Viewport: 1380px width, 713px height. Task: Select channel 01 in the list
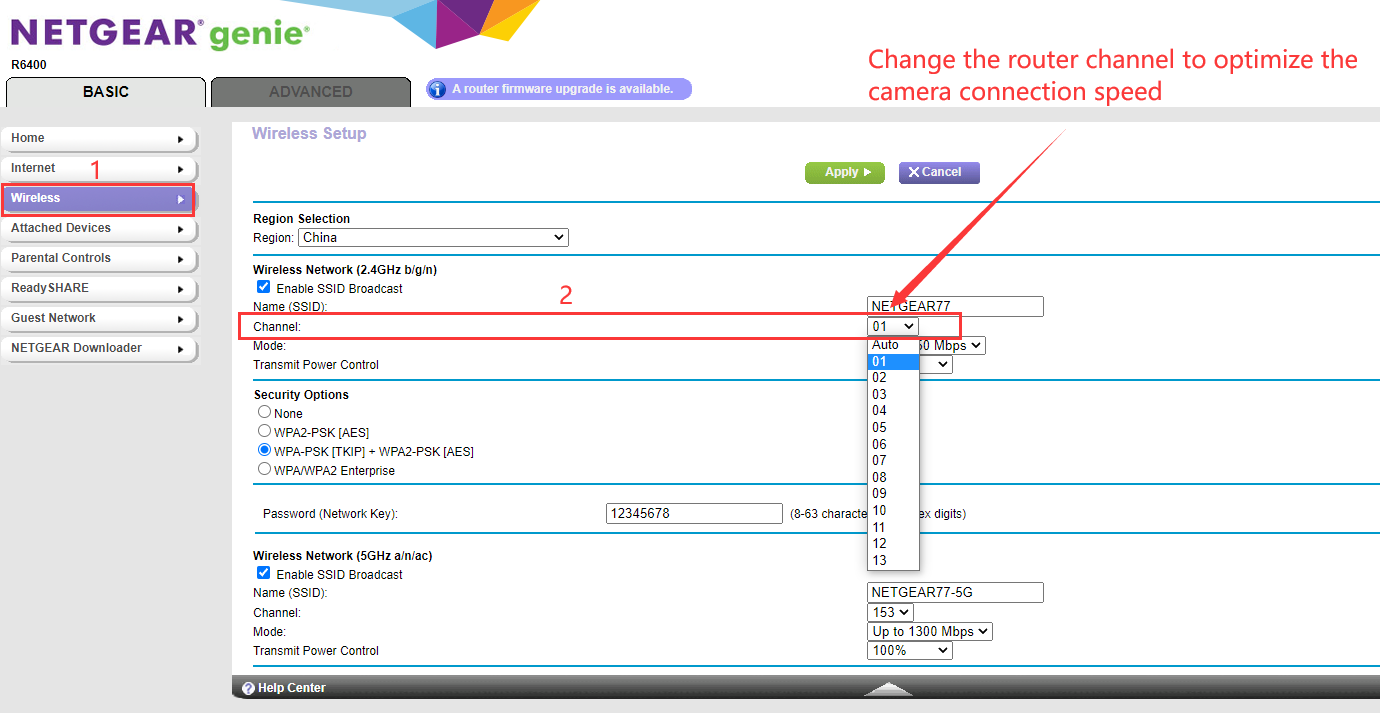pos(893,361)
